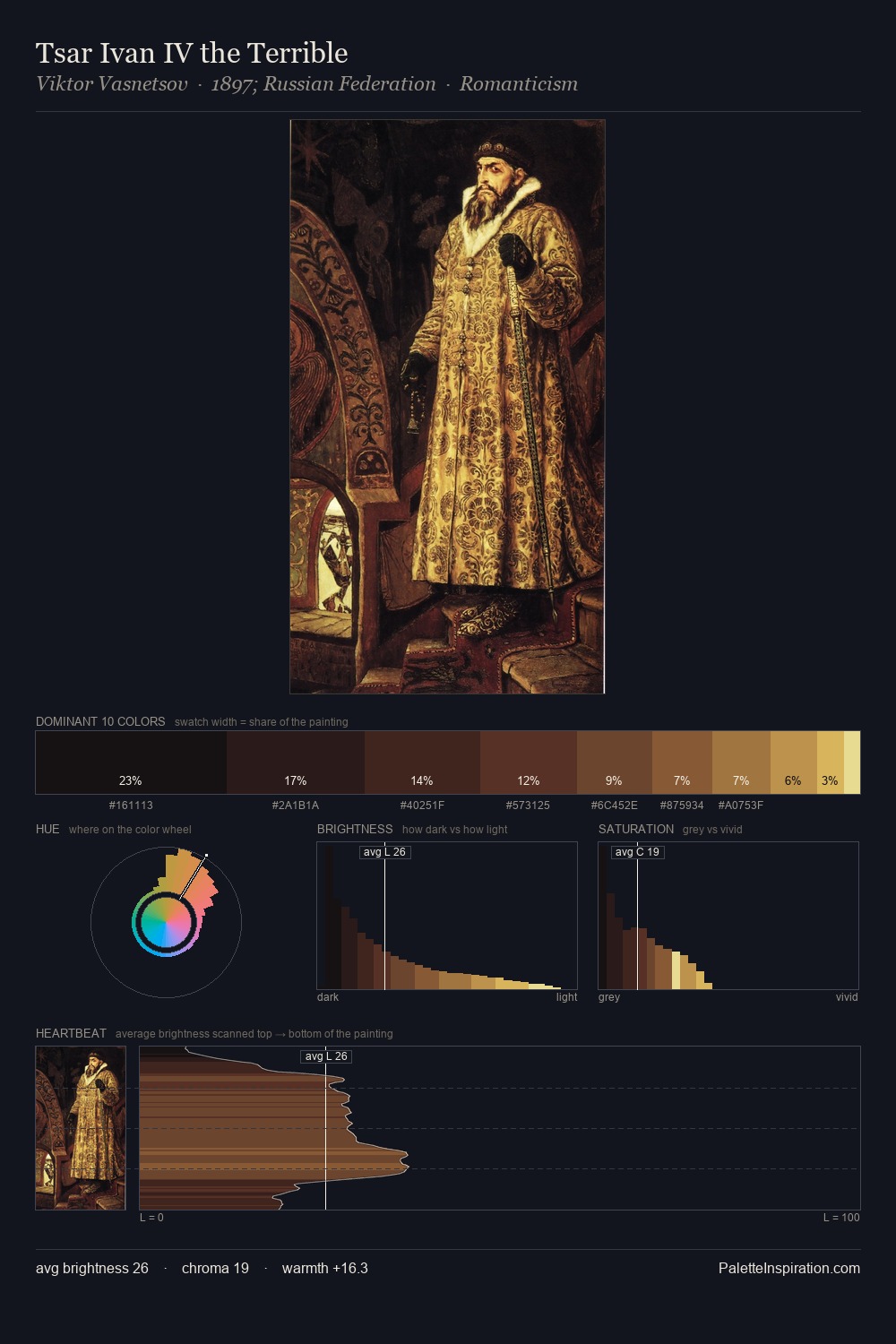The width and height of the screenshot is (896, 1344).
Task: Choose the 7% swatch above #A0753F
Action: pyautogui.click(x=741, y=762)
